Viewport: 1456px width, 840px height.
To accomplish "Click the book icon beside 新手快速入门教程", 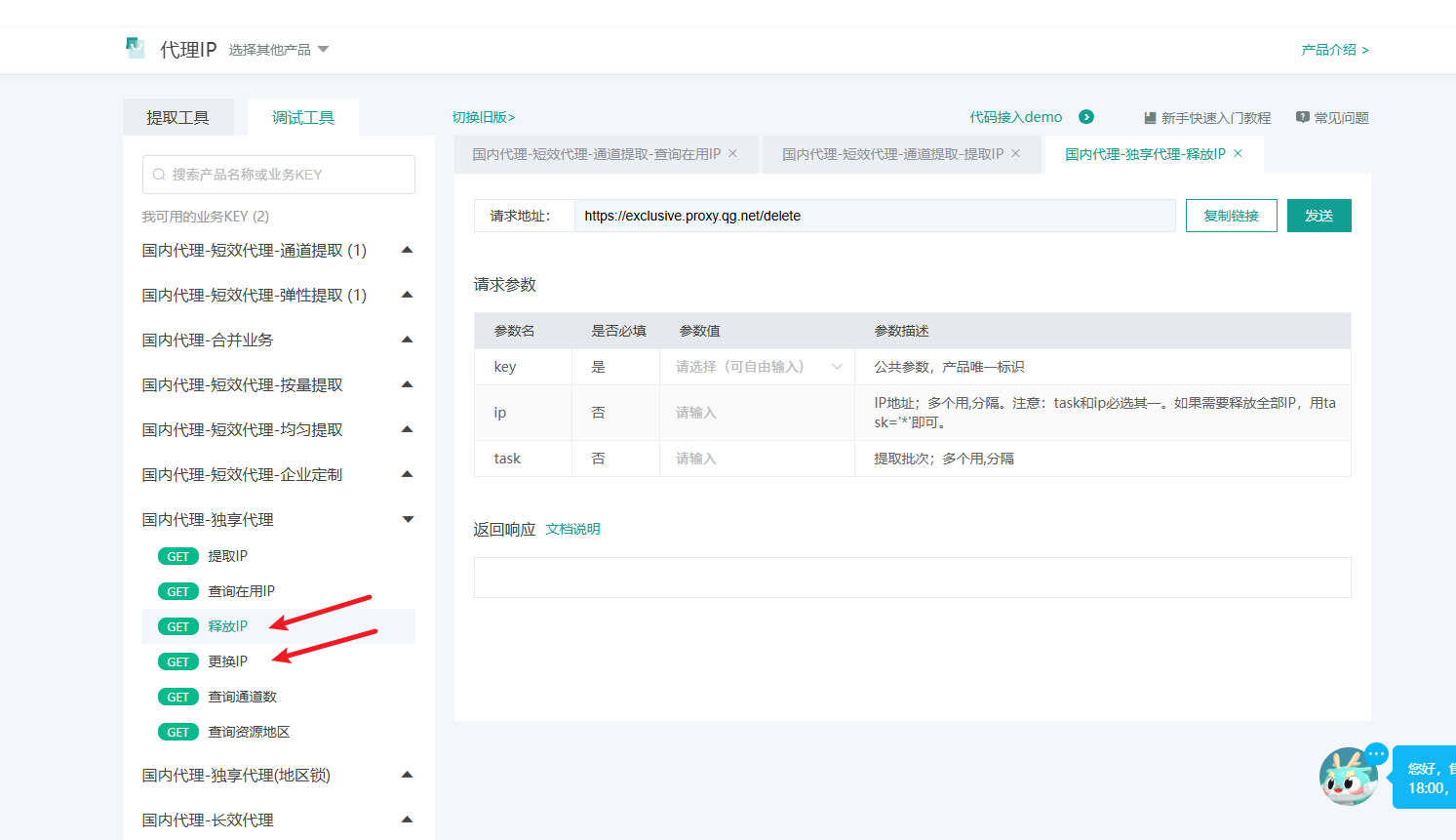I will (1150, 118).
